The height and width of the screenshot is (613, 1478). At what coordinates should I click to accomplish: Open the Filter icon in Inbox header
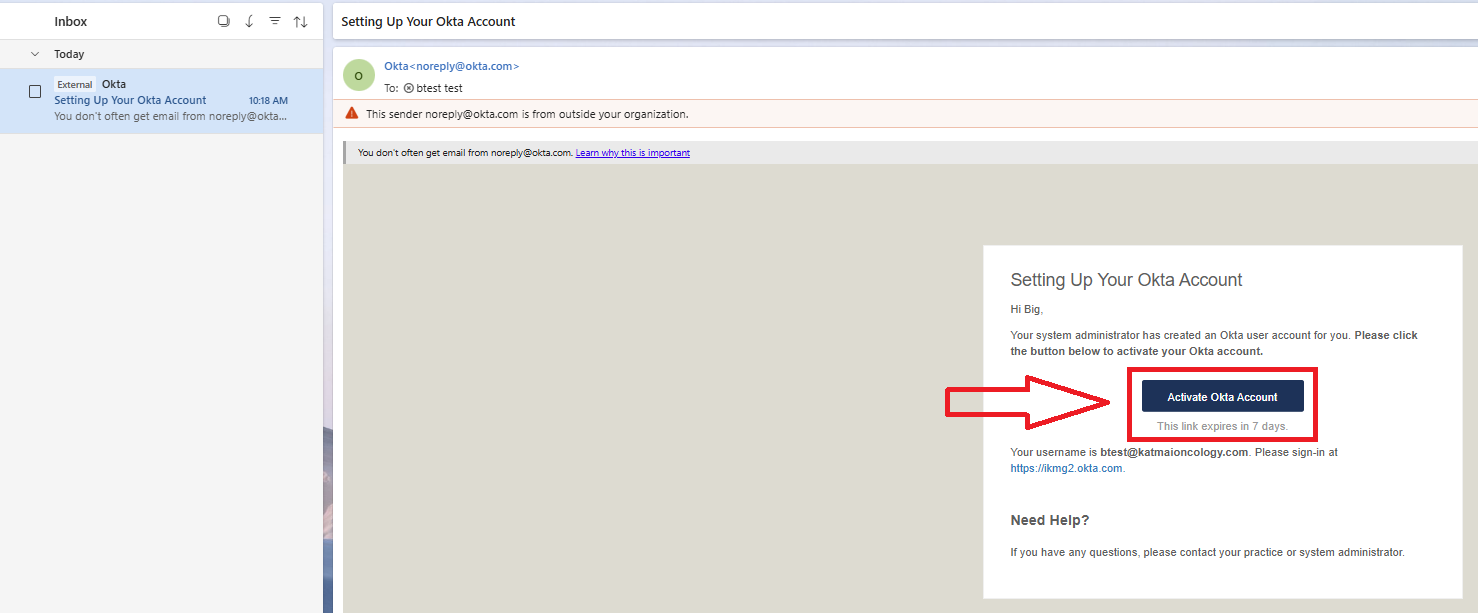tap(275, 21)
